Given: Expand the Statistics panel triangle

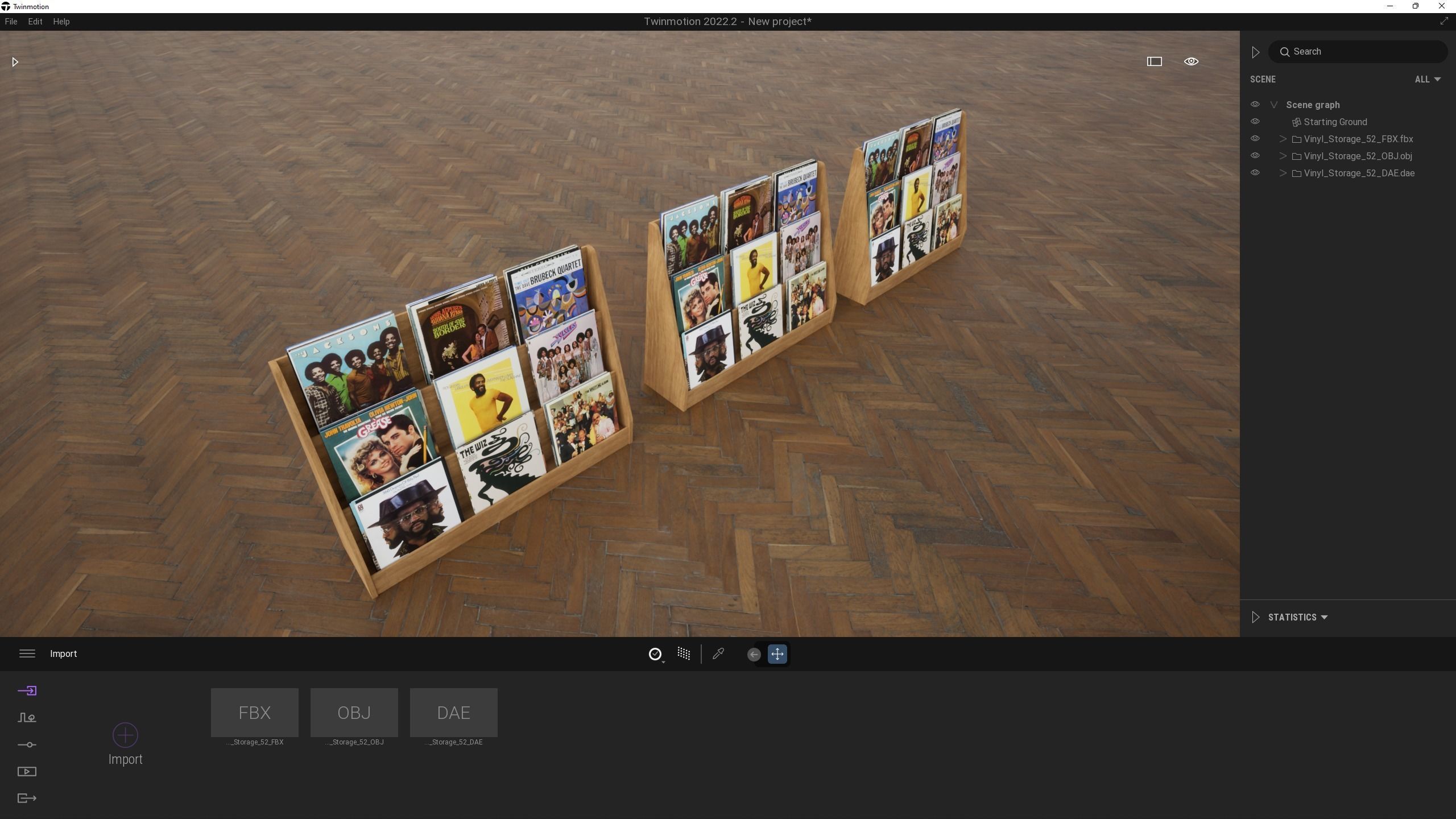Looking at the screenshot, I should tap(1255, 617).
